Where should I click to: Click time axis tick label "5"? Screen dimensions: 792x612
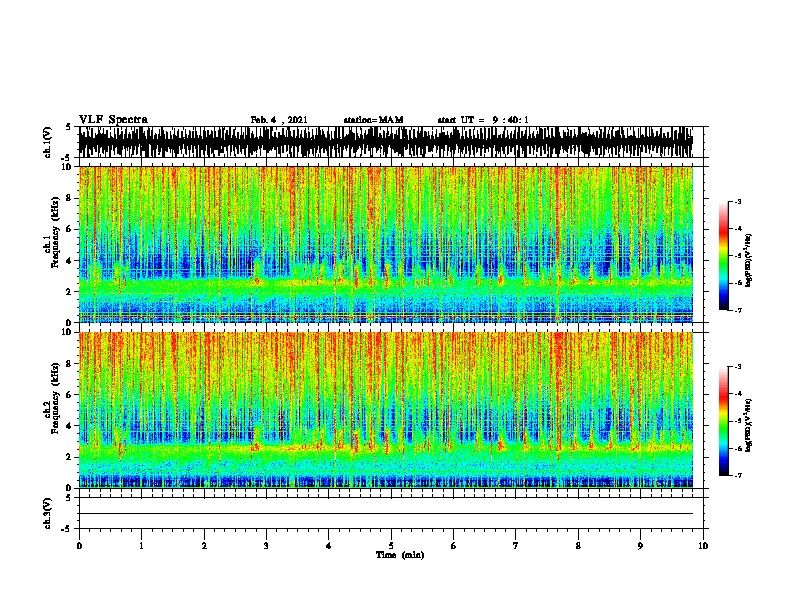click(x=391, y=545)
